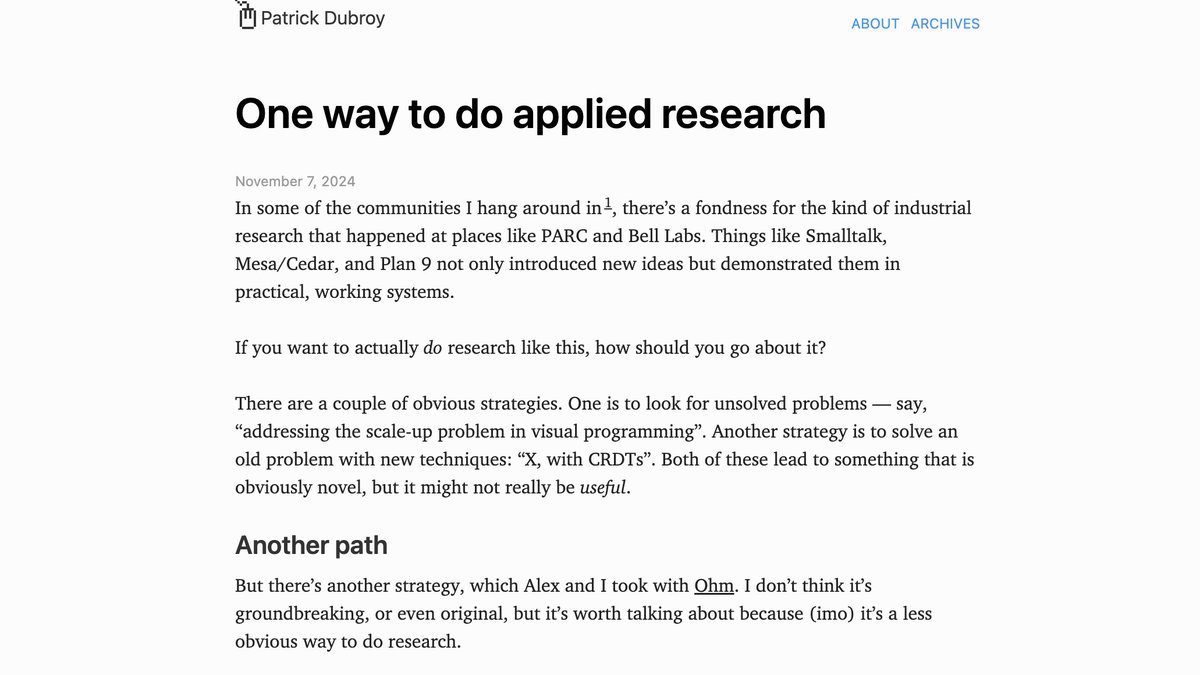Open the Patrick Dubroy home link
This screenshot has height=675, width=1200.
[322, 18]
